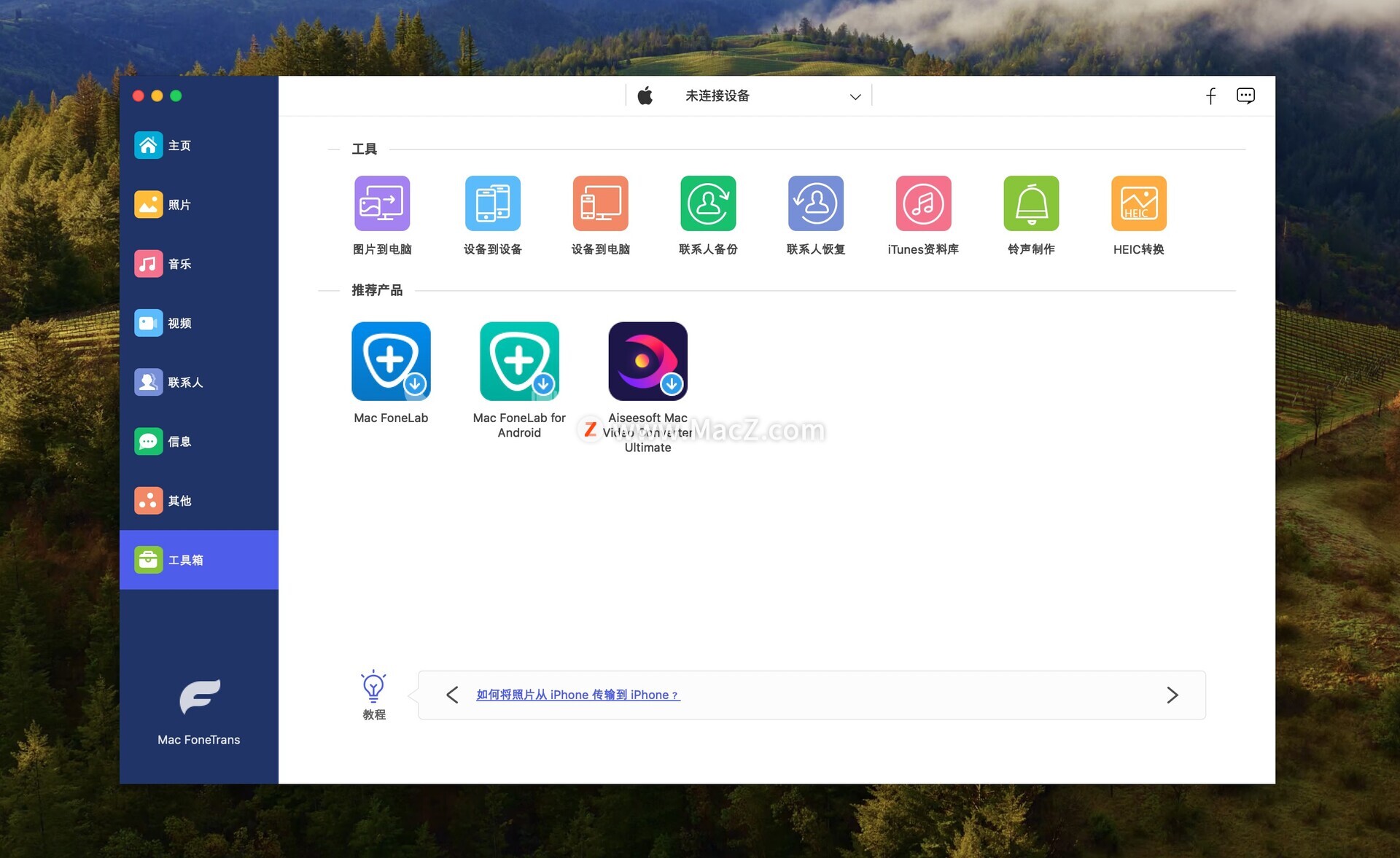Viewport: 1400px width, 858px height.
Task: Minimize the window with yellow button
Action: click(x=157, y=95)
